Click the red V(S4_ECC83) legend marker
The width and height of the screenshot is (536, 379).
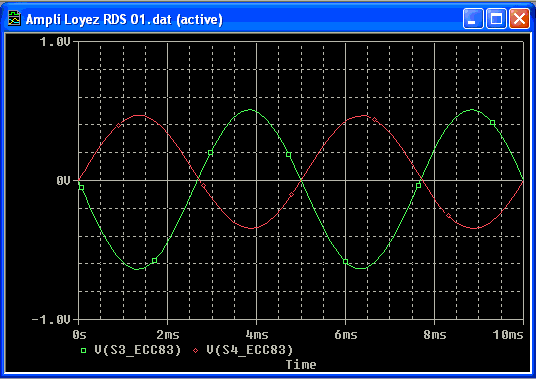tap(196, 350)
